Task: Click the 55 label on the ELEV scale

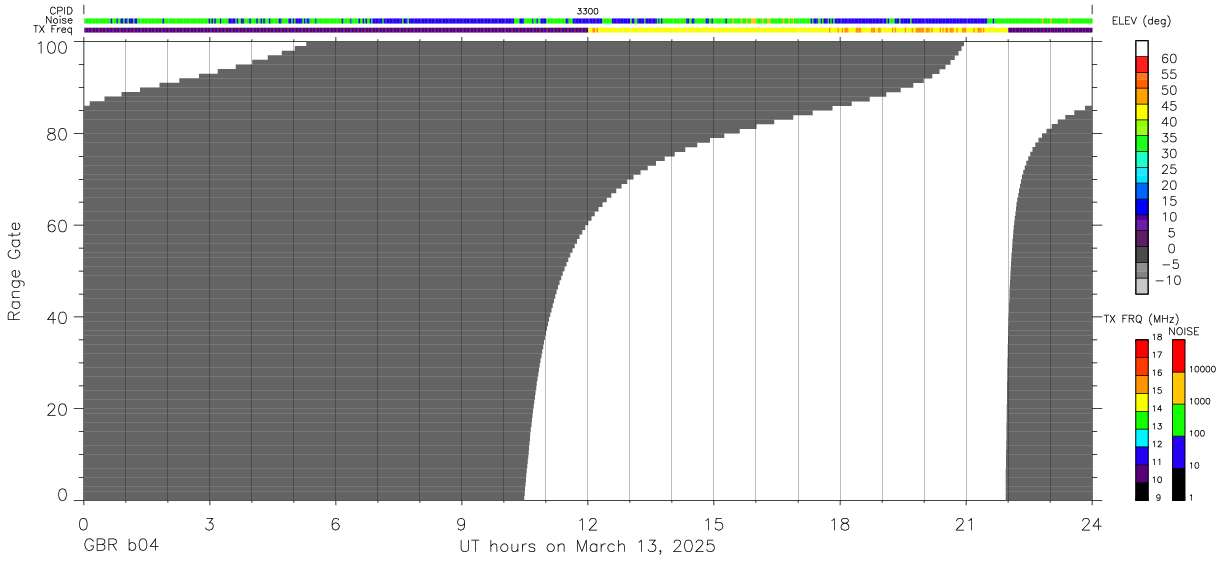Action: click(x=1169, y=75)
